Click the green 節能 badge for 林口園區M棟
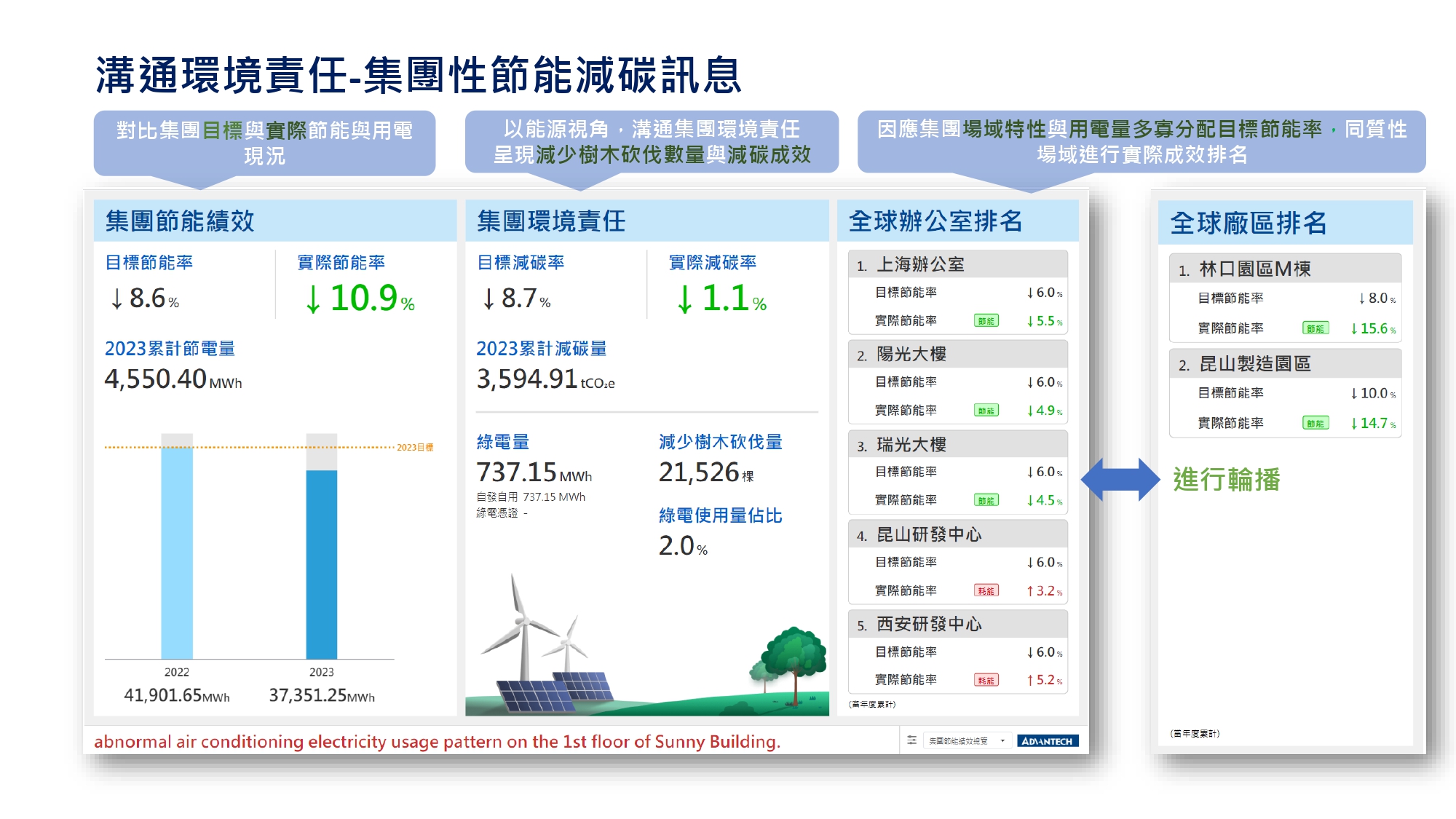This screenshot has height=819, width=1456. (x=1315, y=329)
